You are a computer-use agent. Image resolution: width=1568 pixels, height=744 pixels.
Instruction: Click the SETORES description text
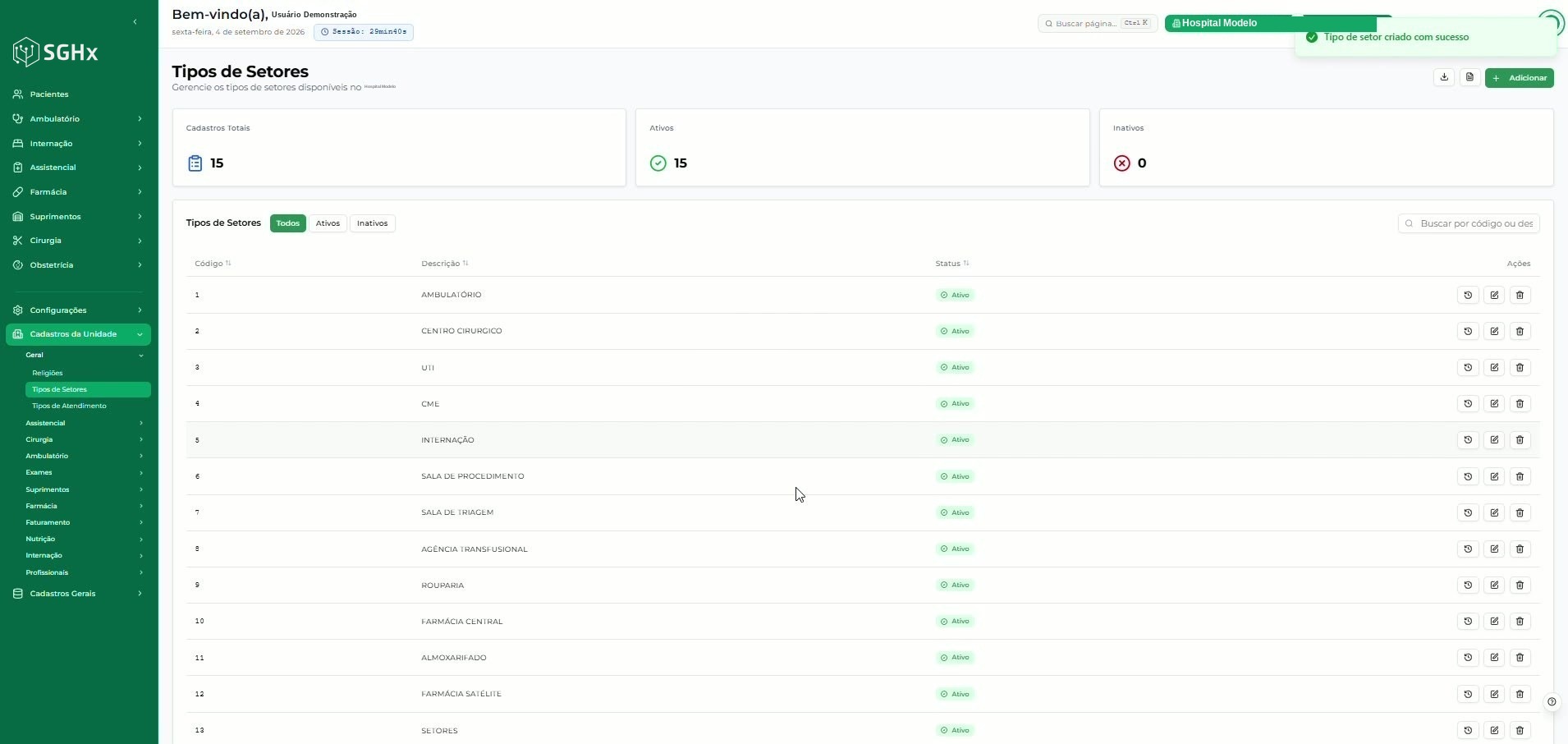439,731
